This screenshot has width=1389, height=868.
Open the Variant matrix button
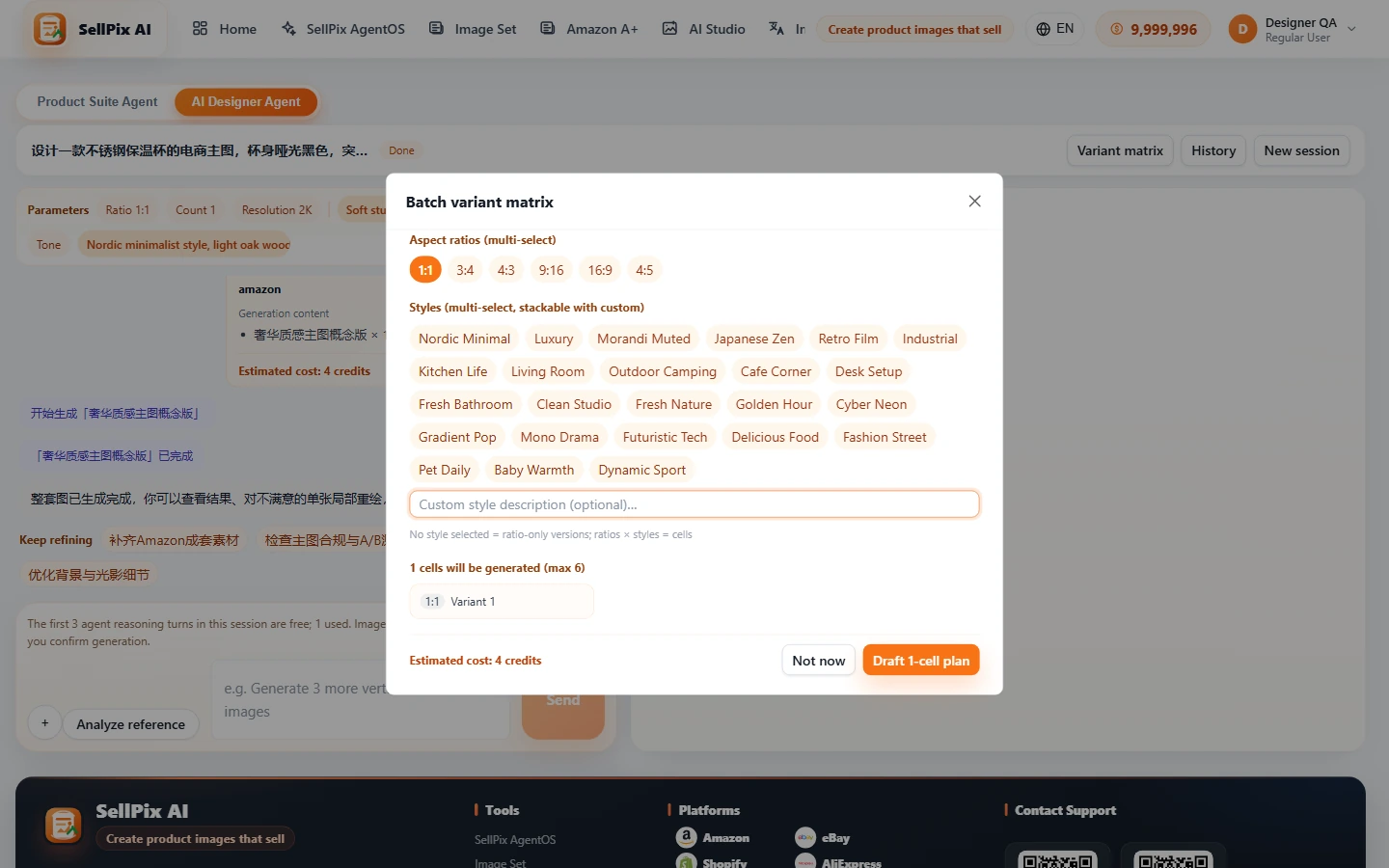click(1120, 150)
